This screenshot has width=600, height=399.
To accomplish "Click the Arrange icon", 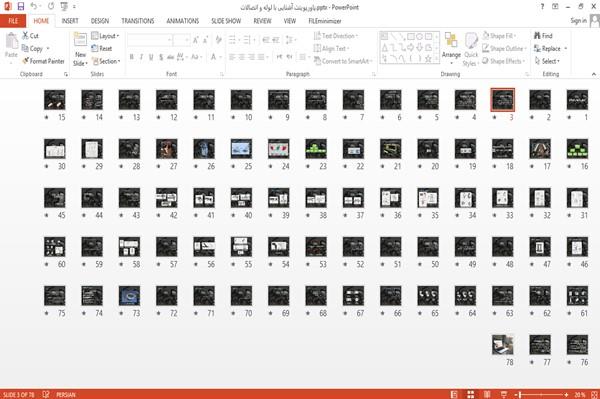I will point(451,40).
